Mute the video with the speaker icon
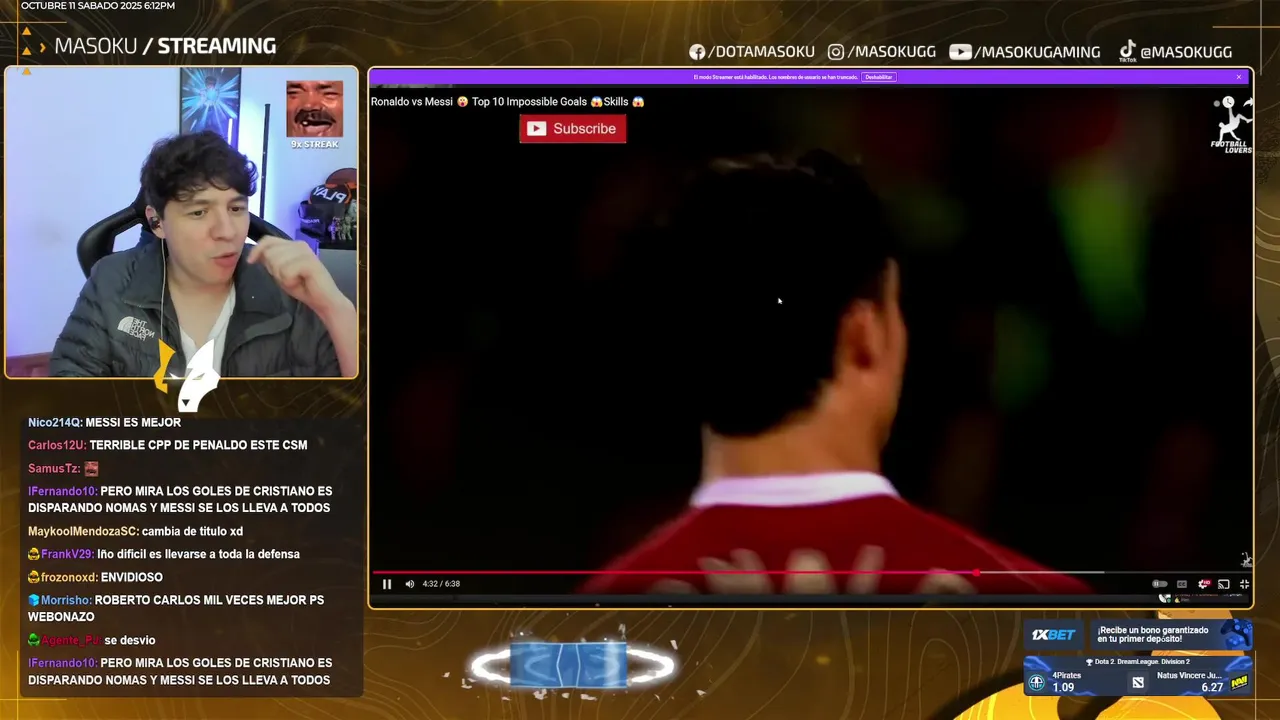This screenshot has height=720, width=1280. (409, 584)
